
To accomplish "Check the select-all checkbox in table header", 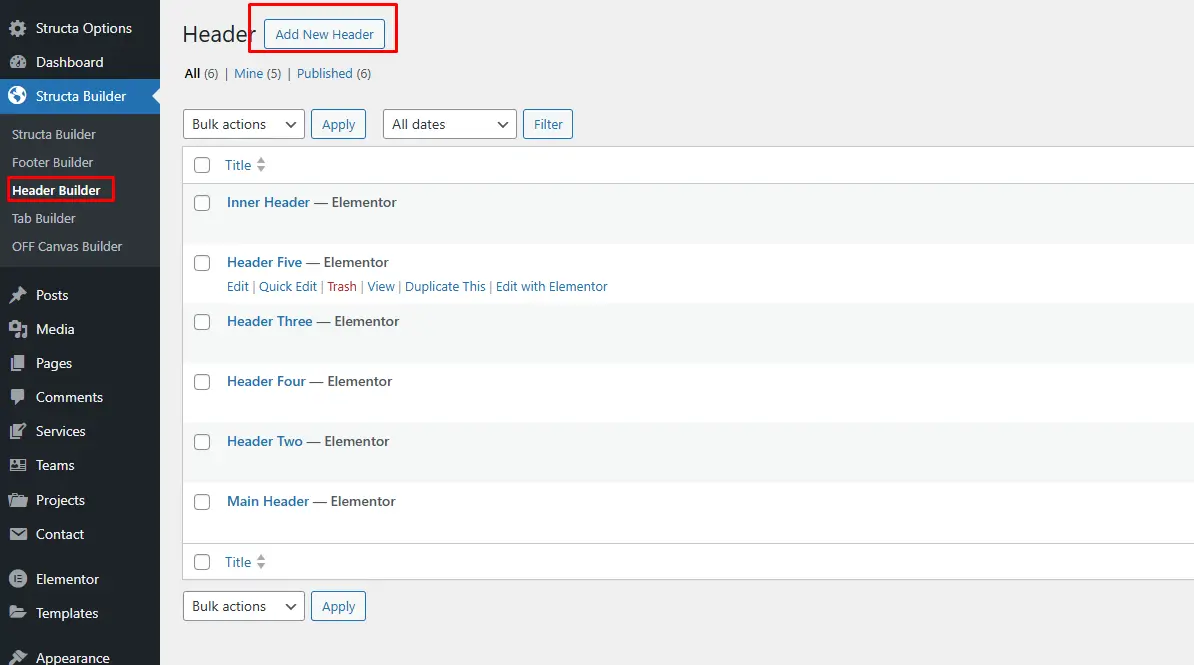I will click(x=202, y=165).
